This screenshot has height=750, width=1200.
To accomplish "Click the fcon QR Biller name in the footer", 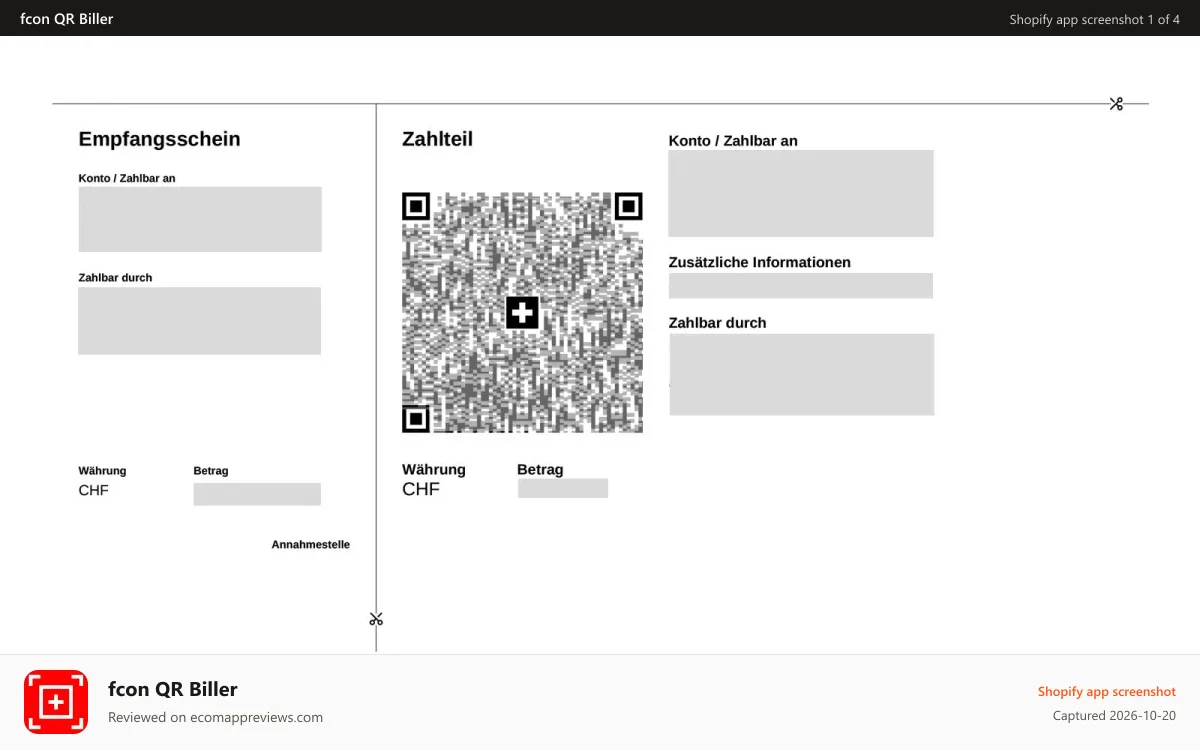I will (173, 689).
